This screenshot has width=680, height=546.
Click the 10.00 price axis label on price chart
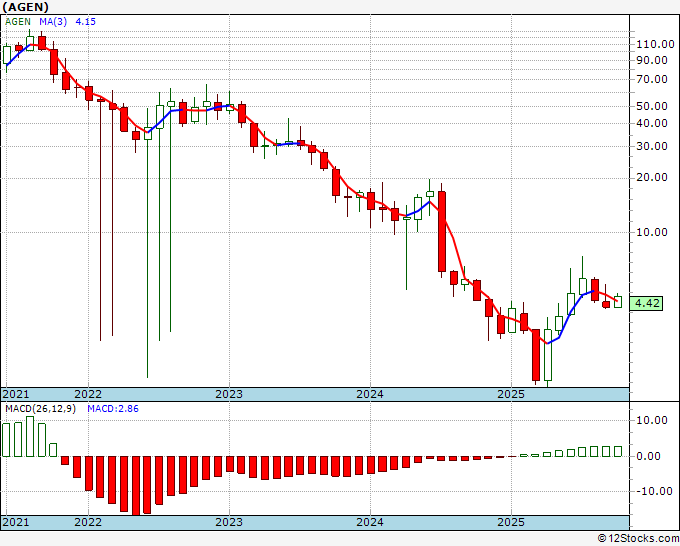[652, 232]
